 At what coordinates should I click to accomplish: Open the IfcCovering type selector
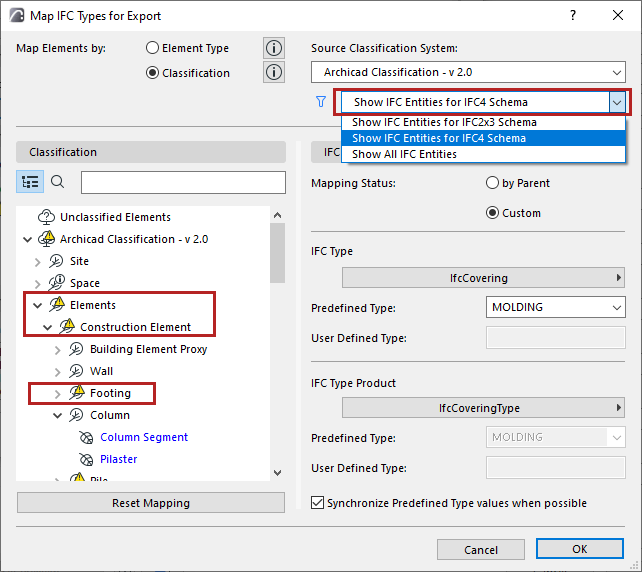(x=483, y=278)
